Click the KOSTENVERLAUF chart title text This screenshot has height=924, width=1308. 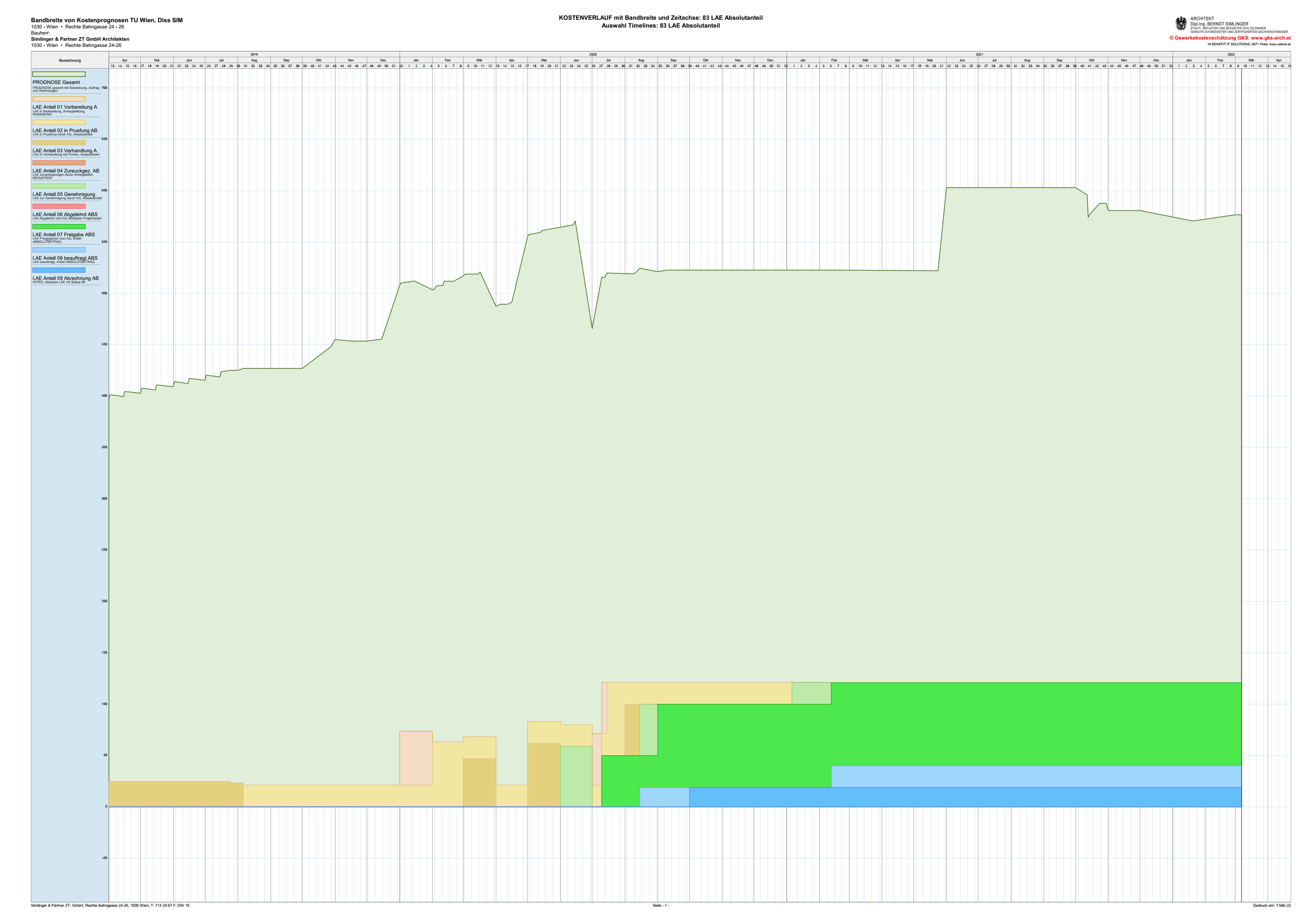660,18
